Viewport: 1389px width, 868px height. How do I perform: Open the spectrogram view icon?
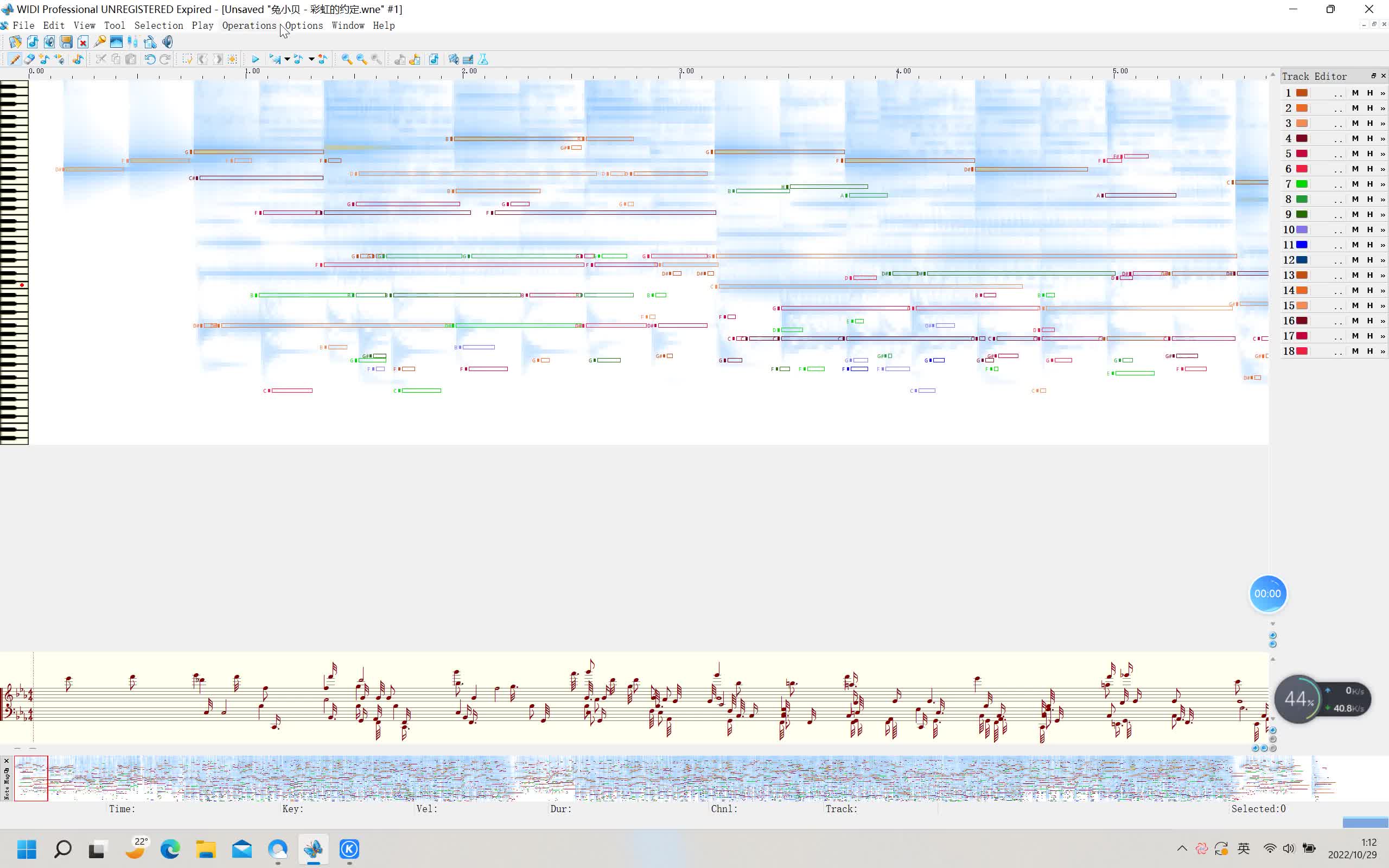tap(117, 42)
